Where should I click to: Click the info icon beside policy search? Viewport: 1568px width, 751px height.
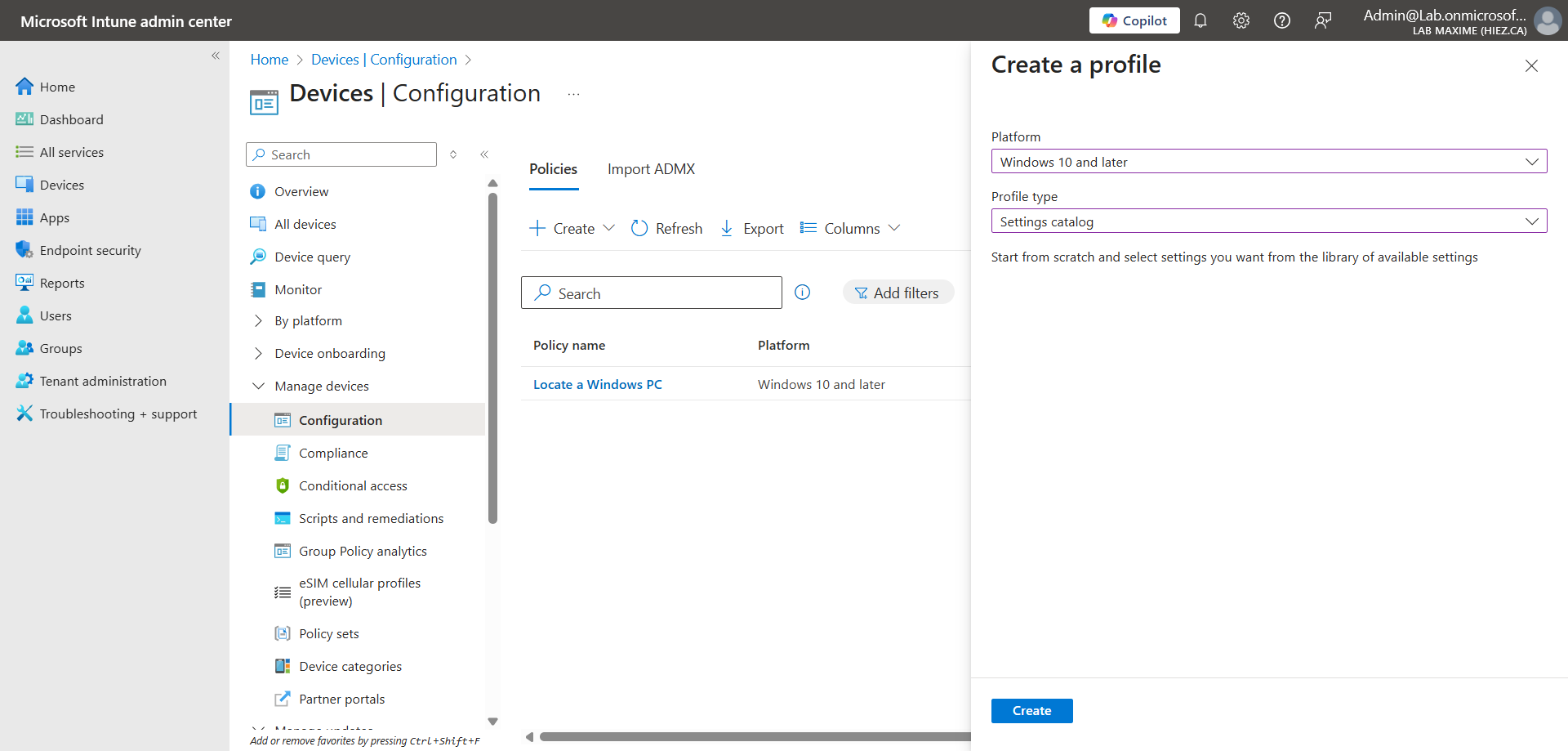coord(802,293)
